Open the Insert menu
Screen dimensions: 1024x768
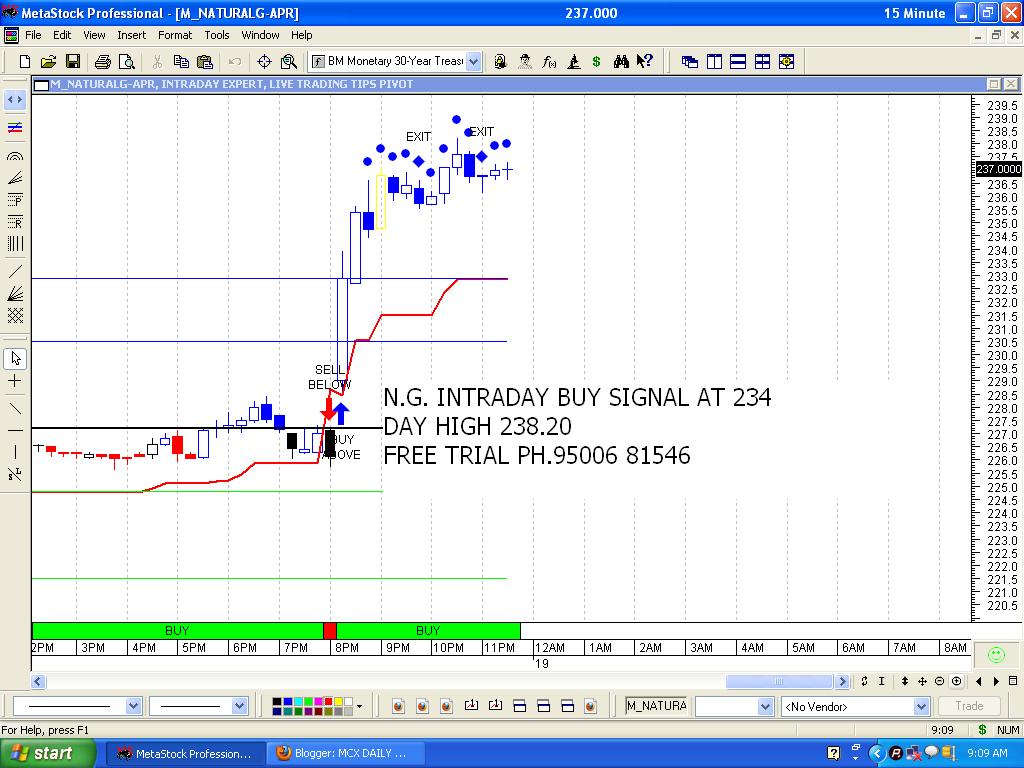(x=131, y=35)
